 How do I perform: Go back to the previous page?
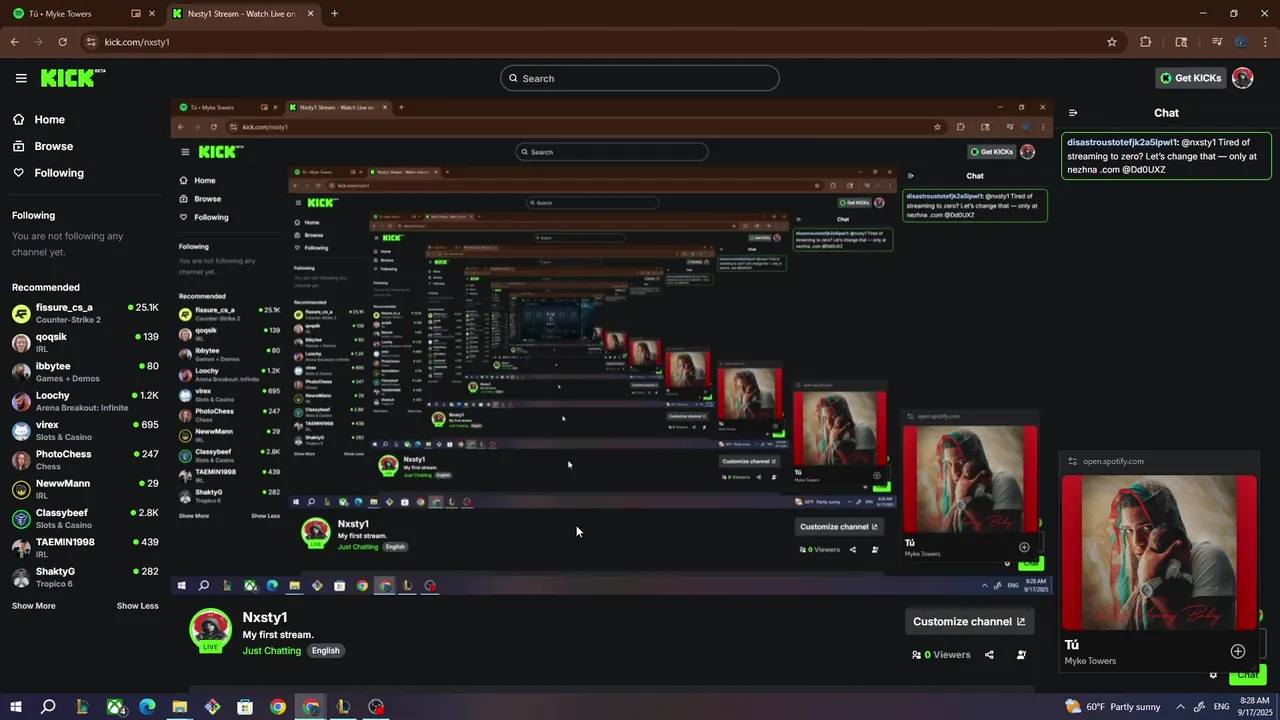pyautogui.click(x=15, y=42)
